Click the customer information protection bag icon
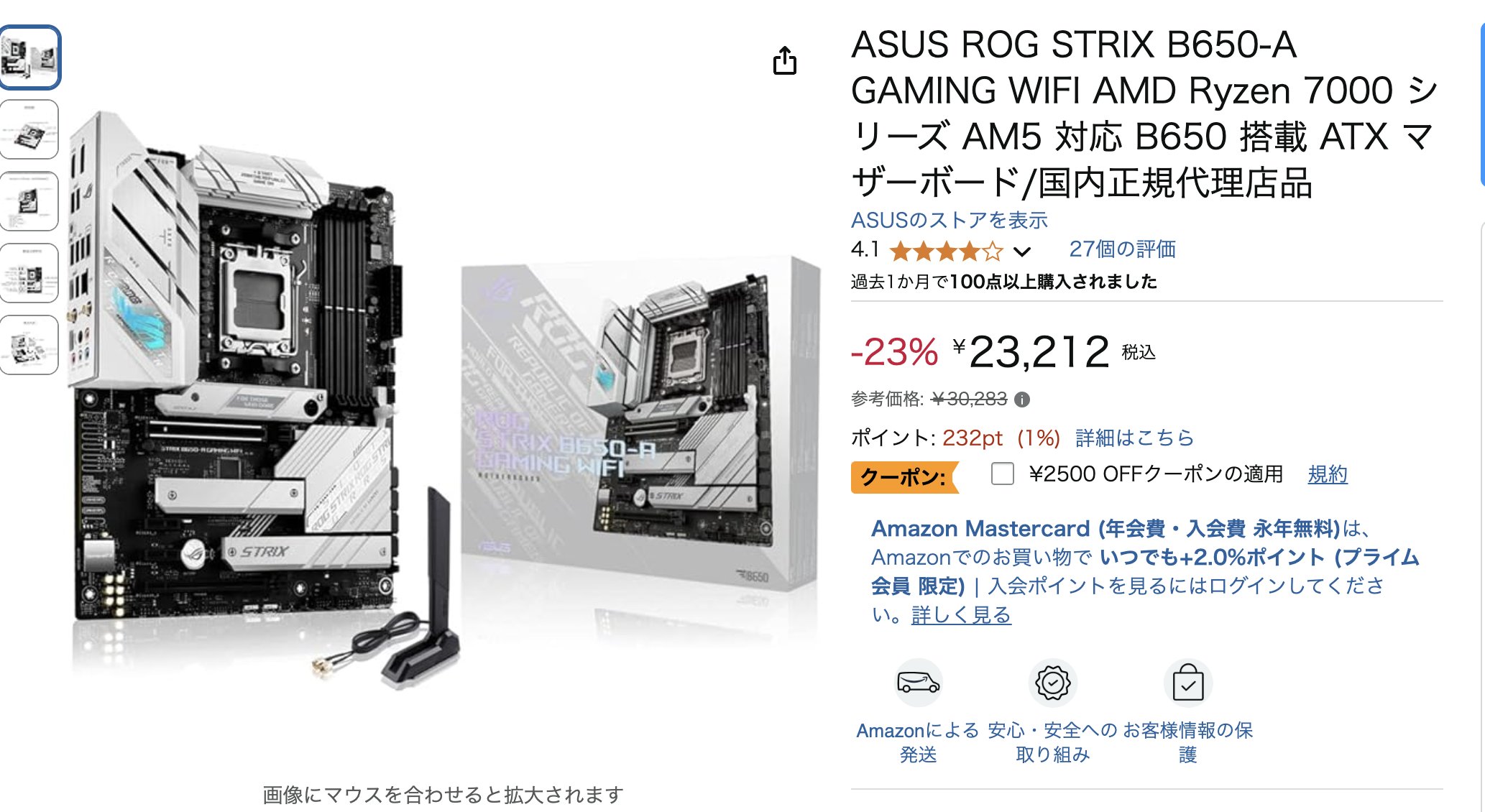Viewport: 1485px width, 812px height. click(x=1187, y=682)
